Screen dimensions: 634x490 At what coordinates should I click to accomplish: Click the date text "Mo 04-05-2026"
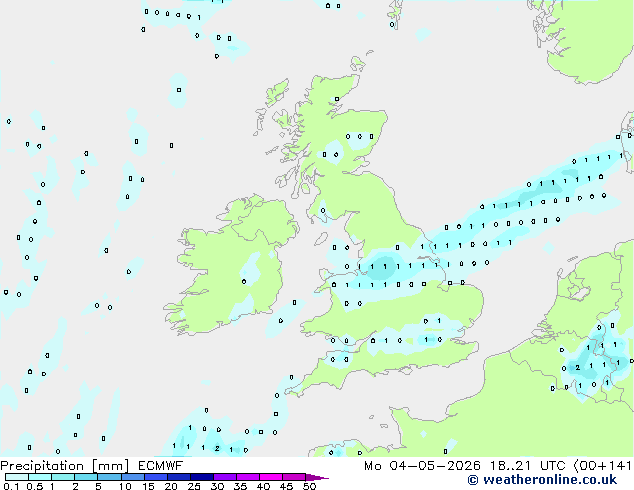[422, 466]
